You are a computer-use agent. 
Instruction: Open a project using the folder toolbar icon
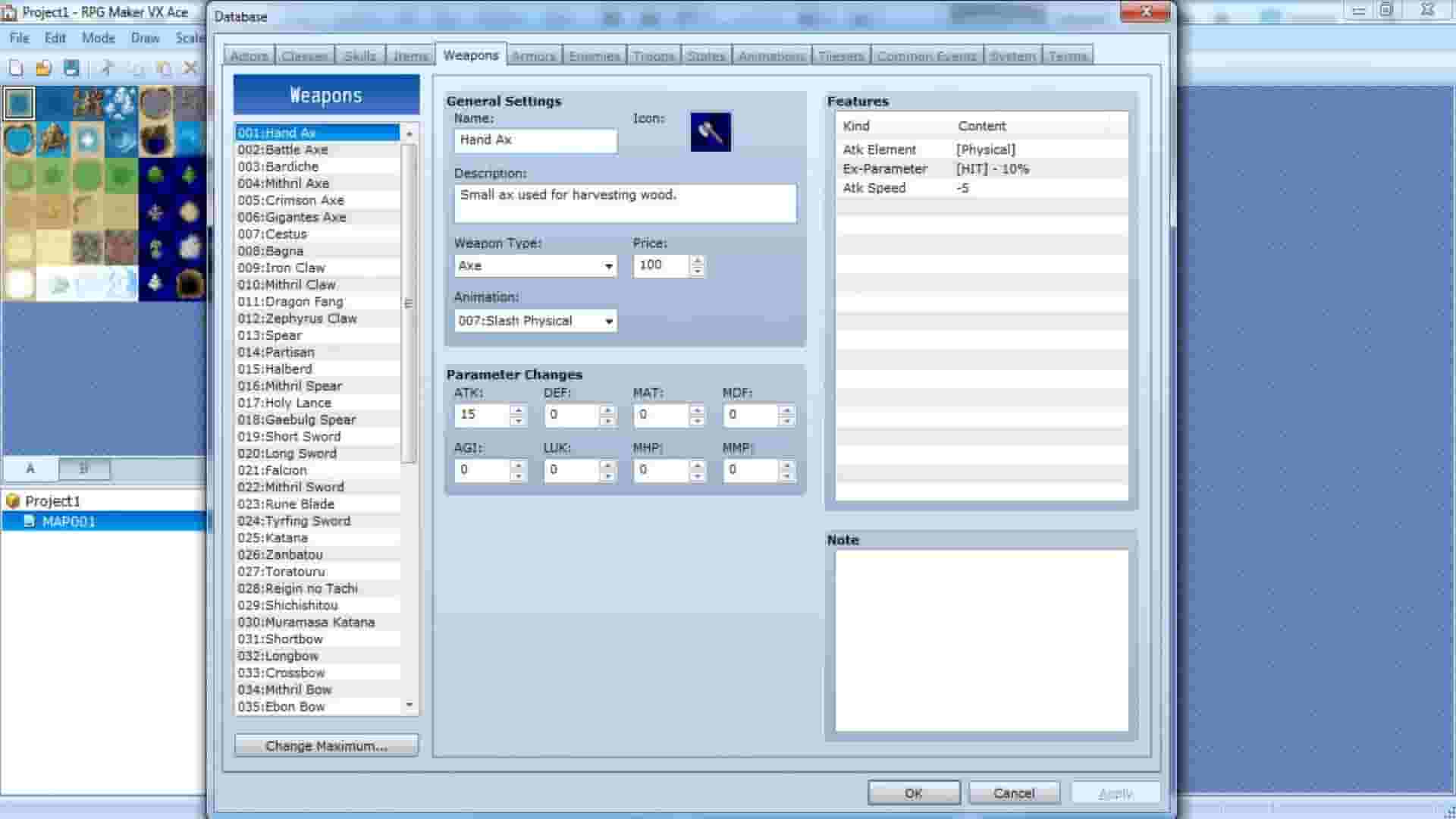(43, 68)
